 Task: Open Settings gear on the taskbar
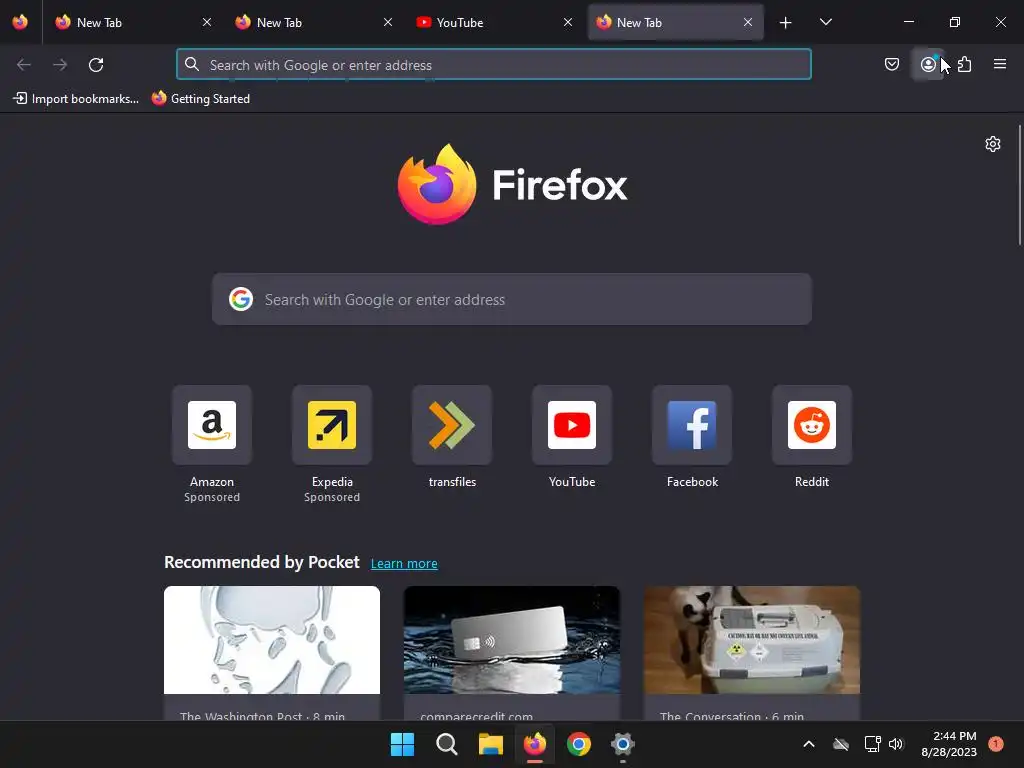623,744
